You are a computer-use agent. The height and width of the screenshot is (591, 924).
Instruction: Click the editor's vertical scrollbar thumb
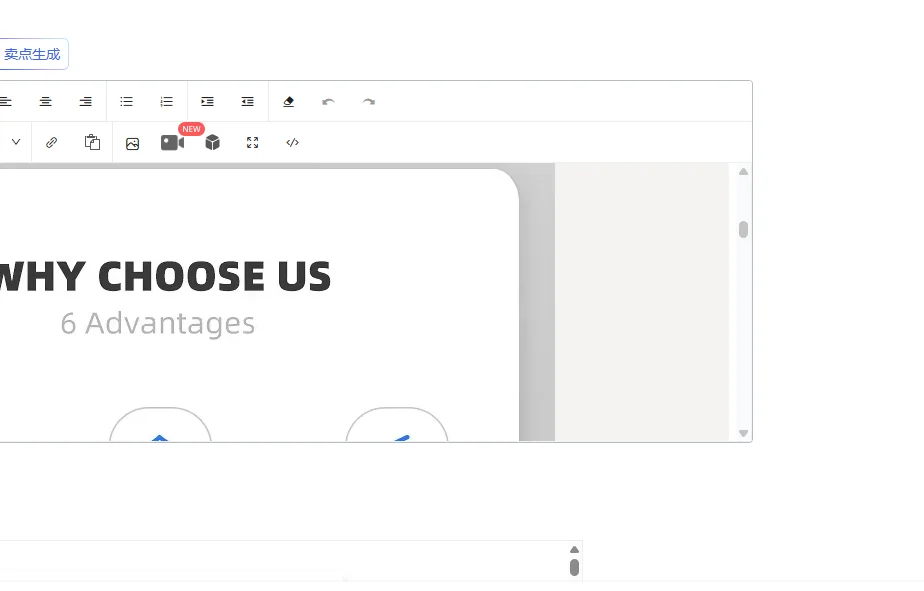coord(744,229)
